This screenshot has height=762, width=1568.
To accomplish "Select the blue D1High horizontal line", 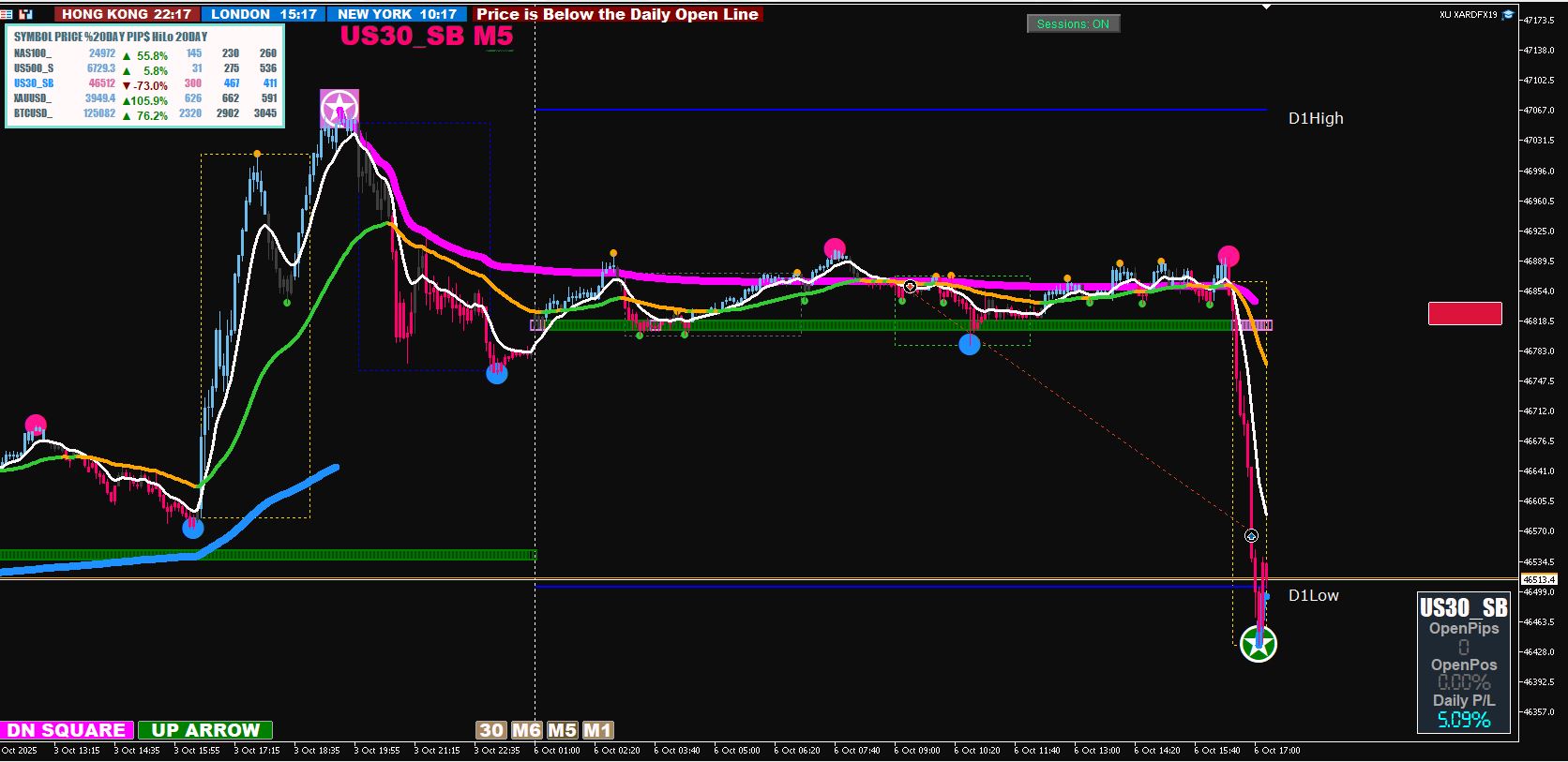I will [x=900, y=110].
